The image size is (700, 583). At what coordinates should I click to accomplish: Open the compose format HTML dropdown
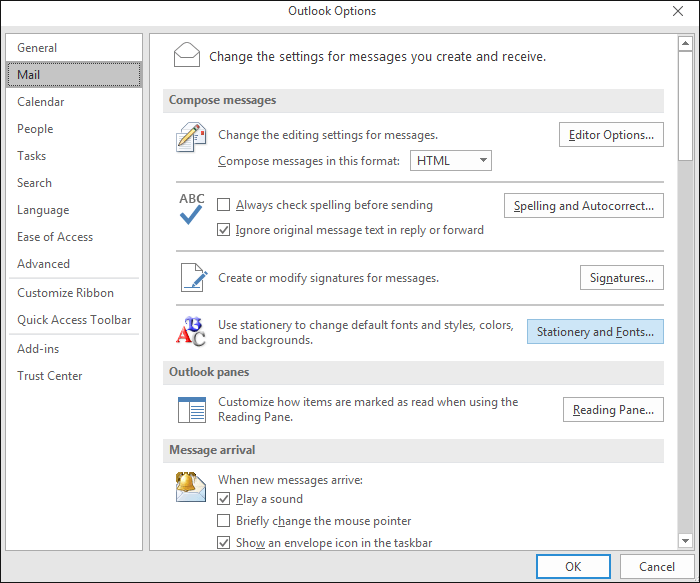(451, 161)
